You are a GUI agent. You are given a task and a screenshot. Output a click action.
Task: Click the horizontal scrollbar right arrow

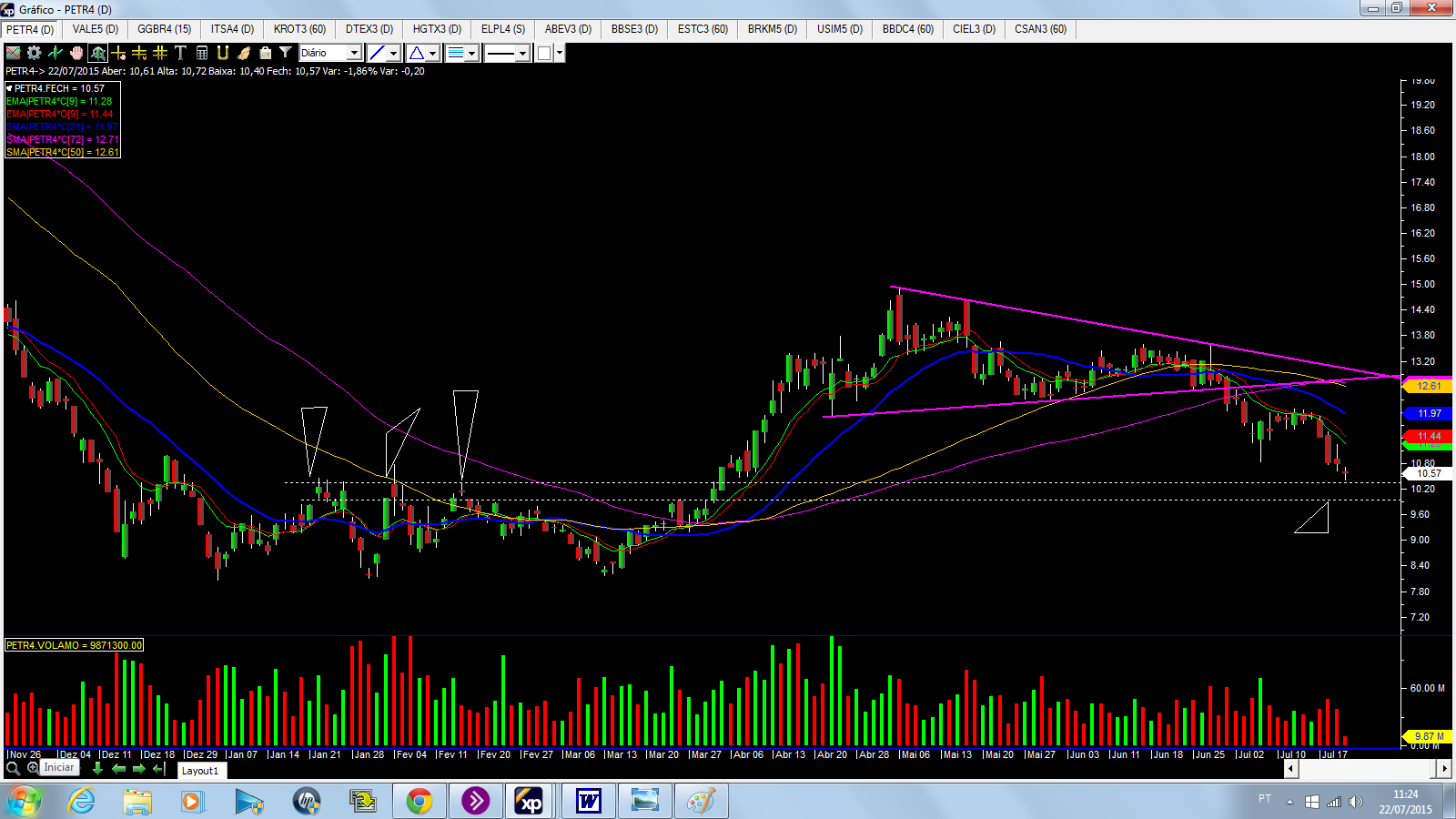coord(1444,769)
